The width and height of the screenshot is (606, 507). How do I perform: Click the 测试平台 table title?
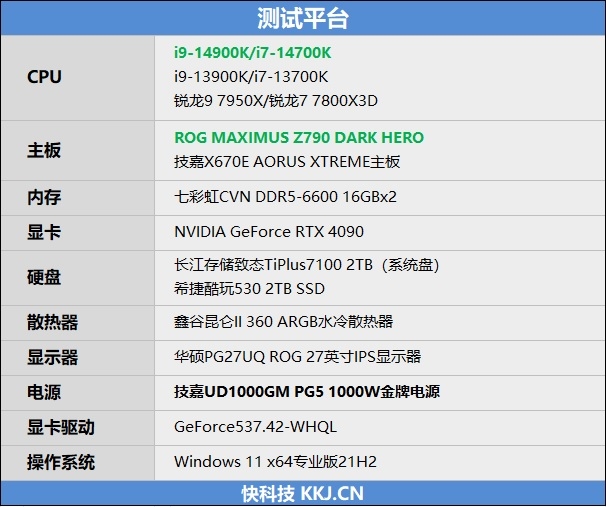pos(302,18)
